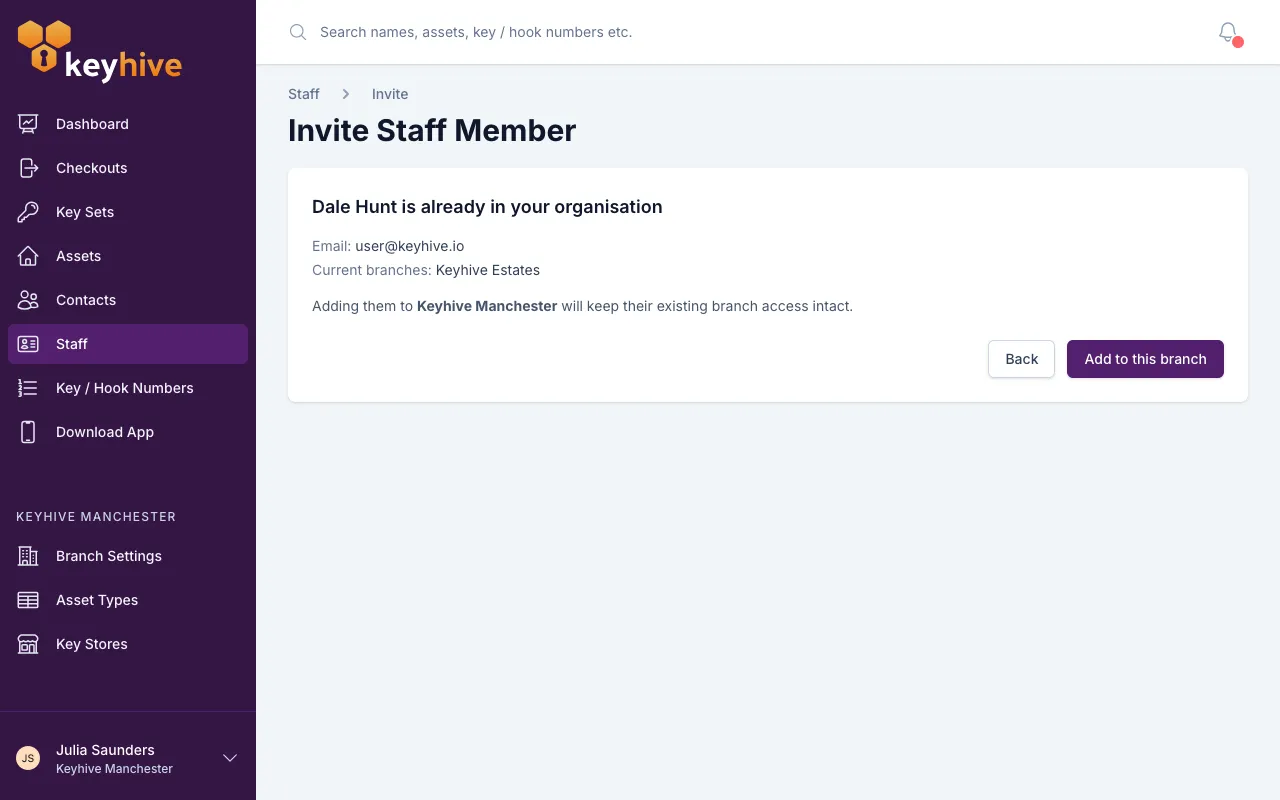
Task: Click the JS user avatar
Action: click(x=28, y=759)
